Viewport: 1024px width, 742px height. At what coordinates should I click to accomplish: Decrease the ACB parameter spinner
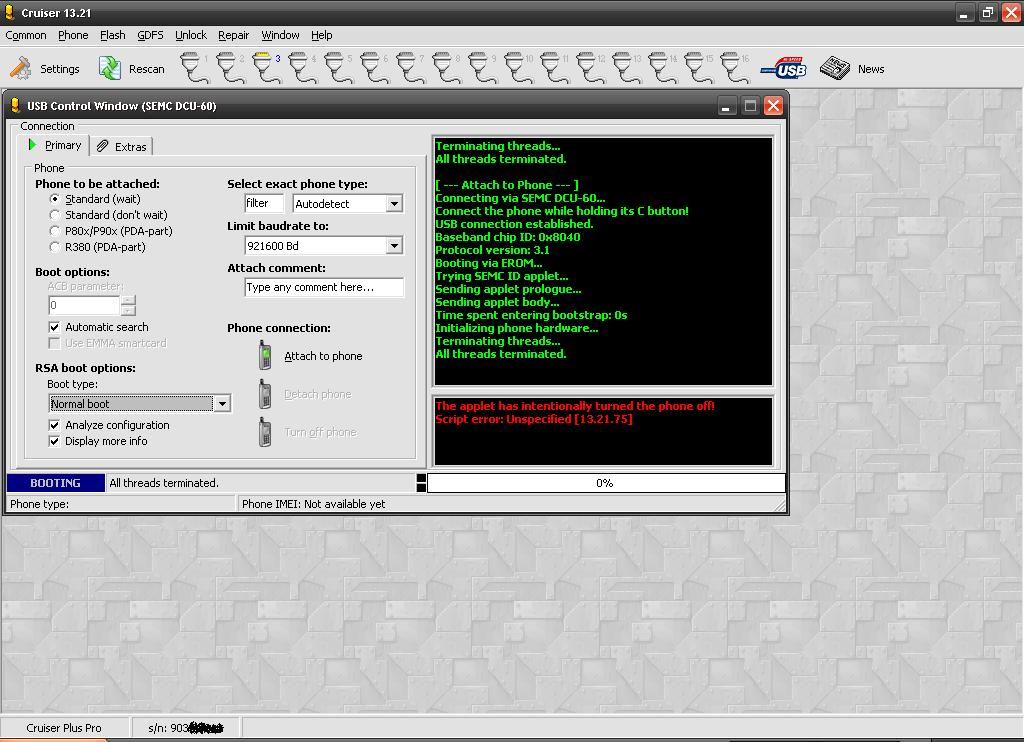pyautogui.click(x=129, y=310)
